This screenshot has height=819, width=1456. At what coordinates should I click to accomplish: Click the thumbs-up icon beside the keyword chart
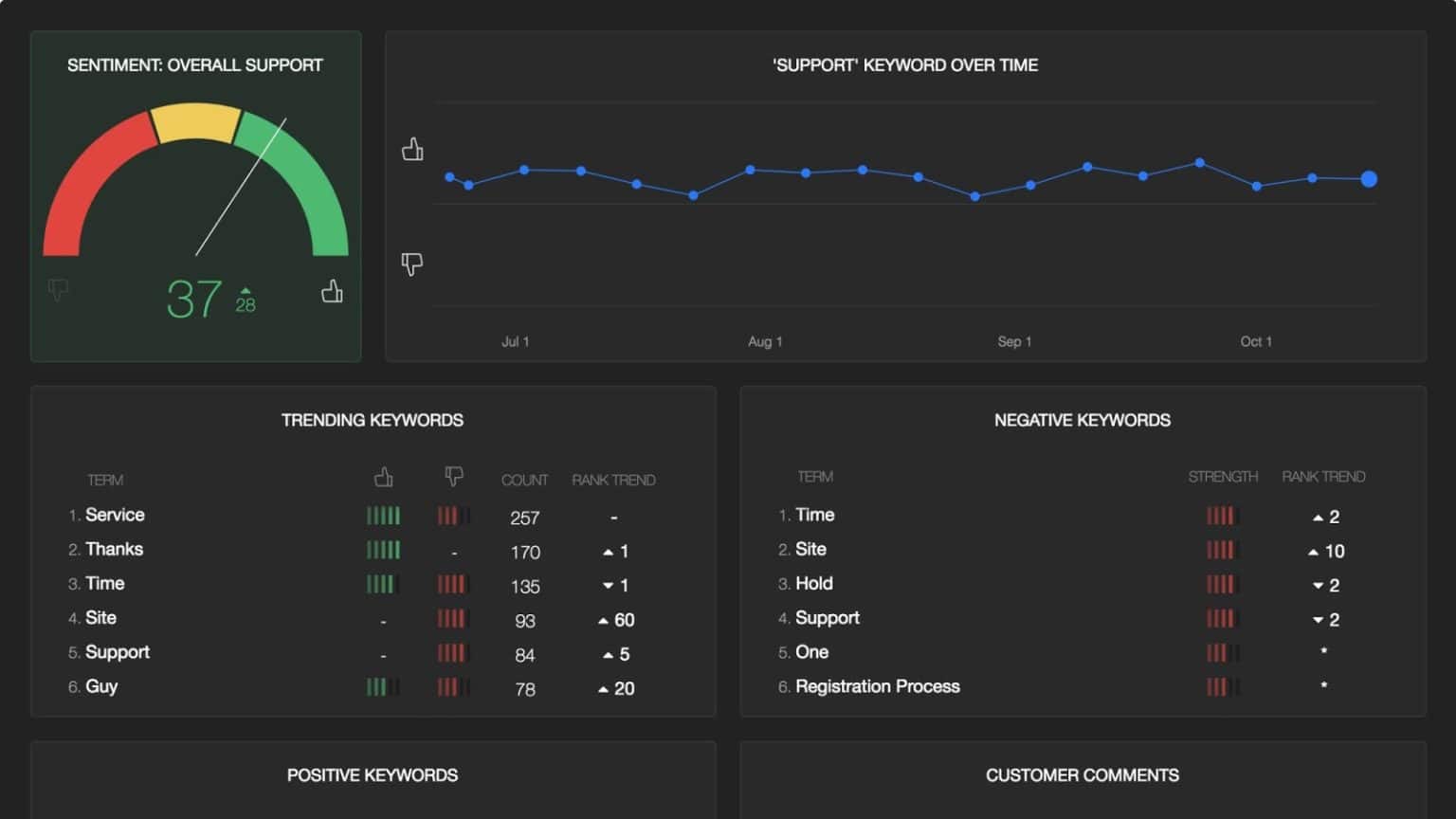coord(412,149)
